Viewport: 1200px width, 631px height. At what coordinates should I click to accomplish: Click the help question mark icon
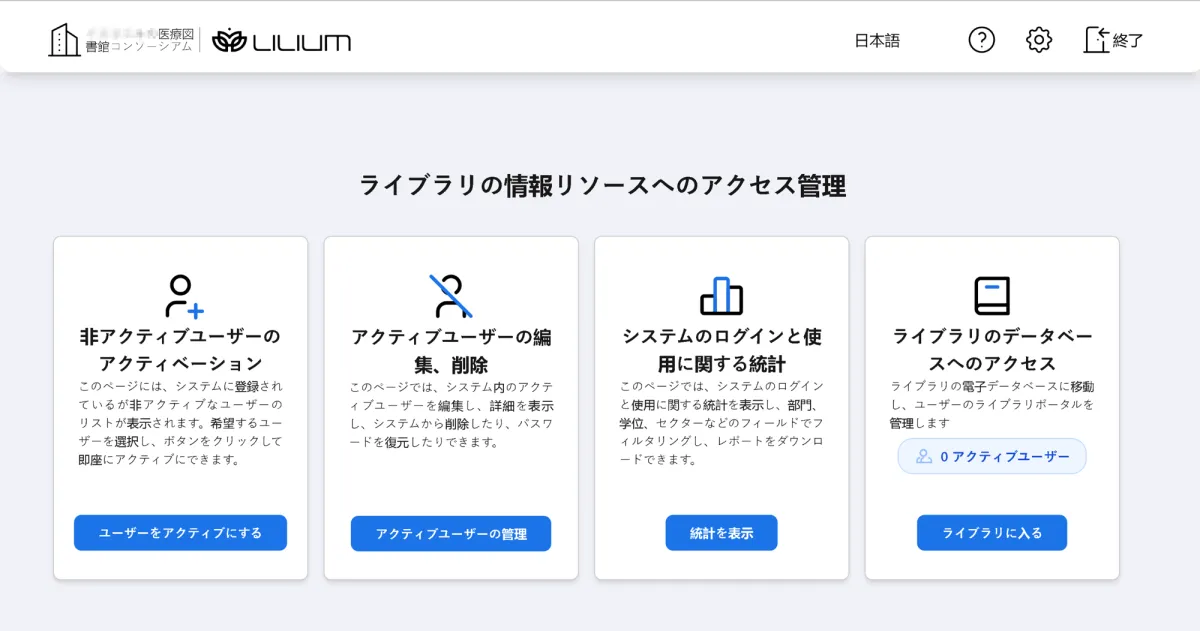(982, 40)
